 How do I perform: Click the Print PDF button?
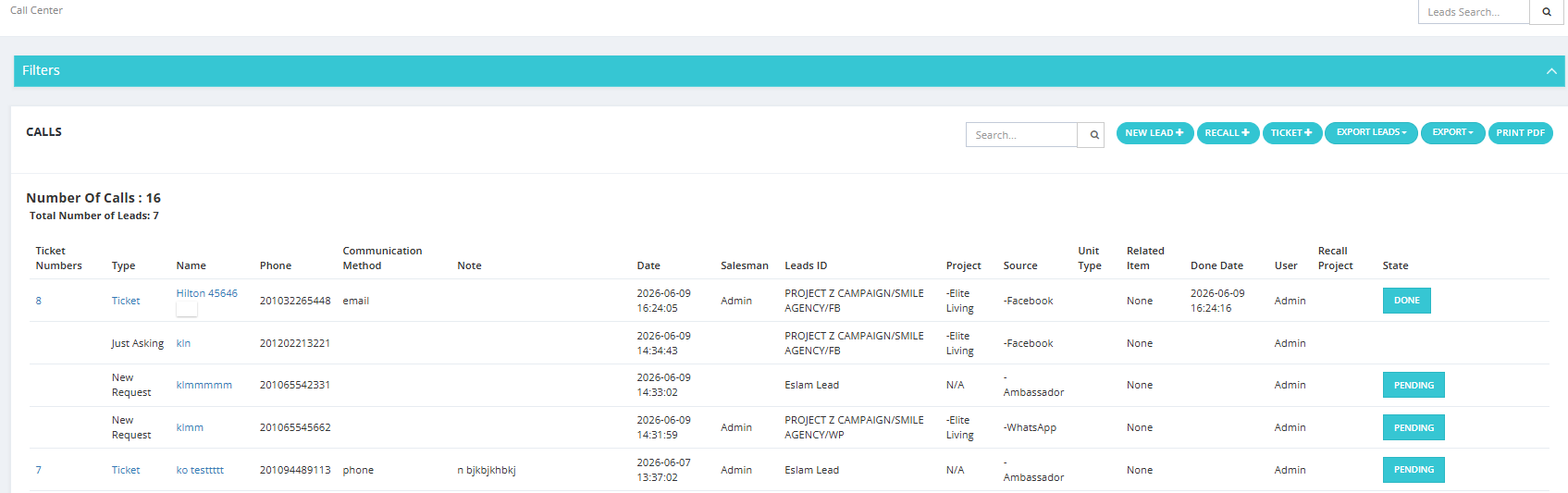[x=1520, y=133]
